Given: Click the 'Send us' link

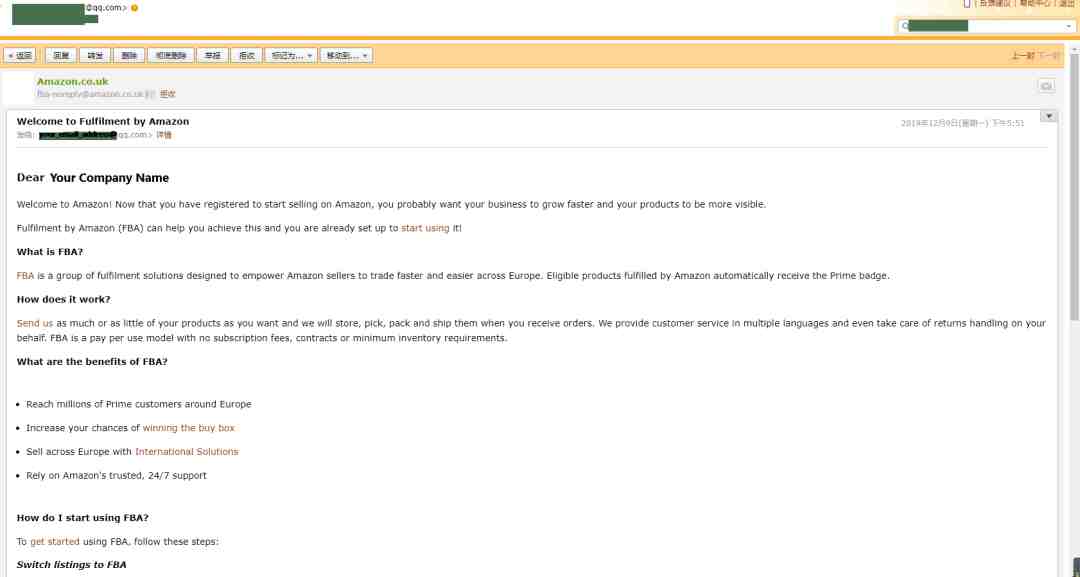Looking at the screenshot, I should (x=34, y=323).
